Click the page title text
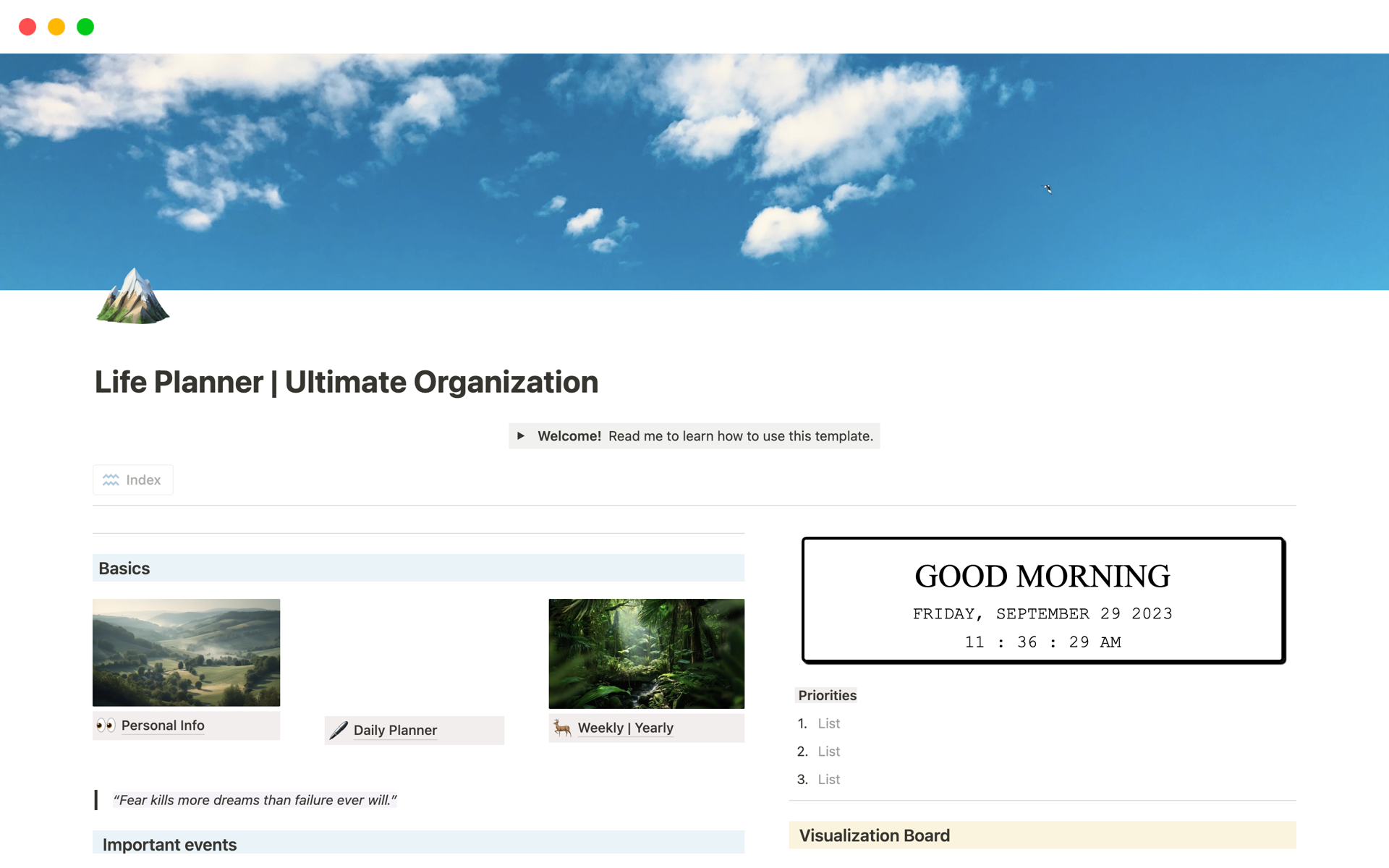Image resolution: width=1389 pixels, height=868 pixels. click(x=347, y=382)
